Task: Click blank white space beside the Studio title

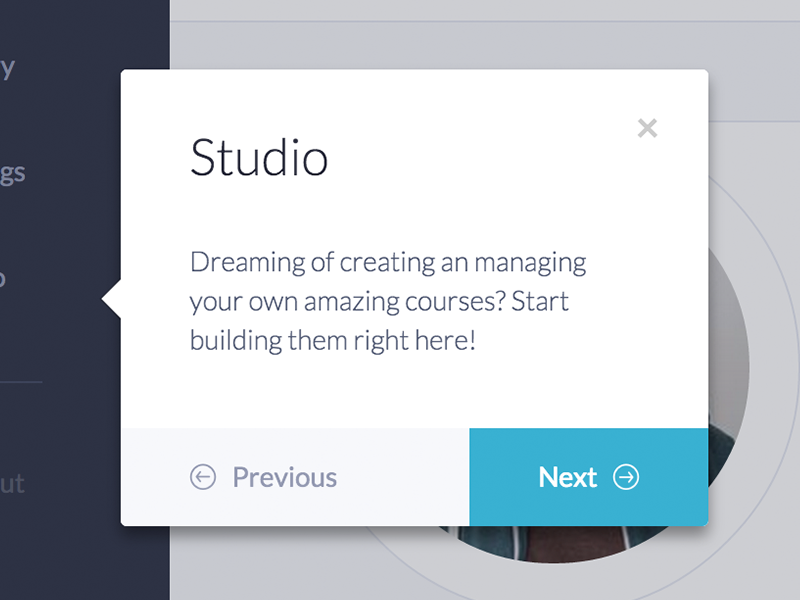Action: click(x=480, y=158)
